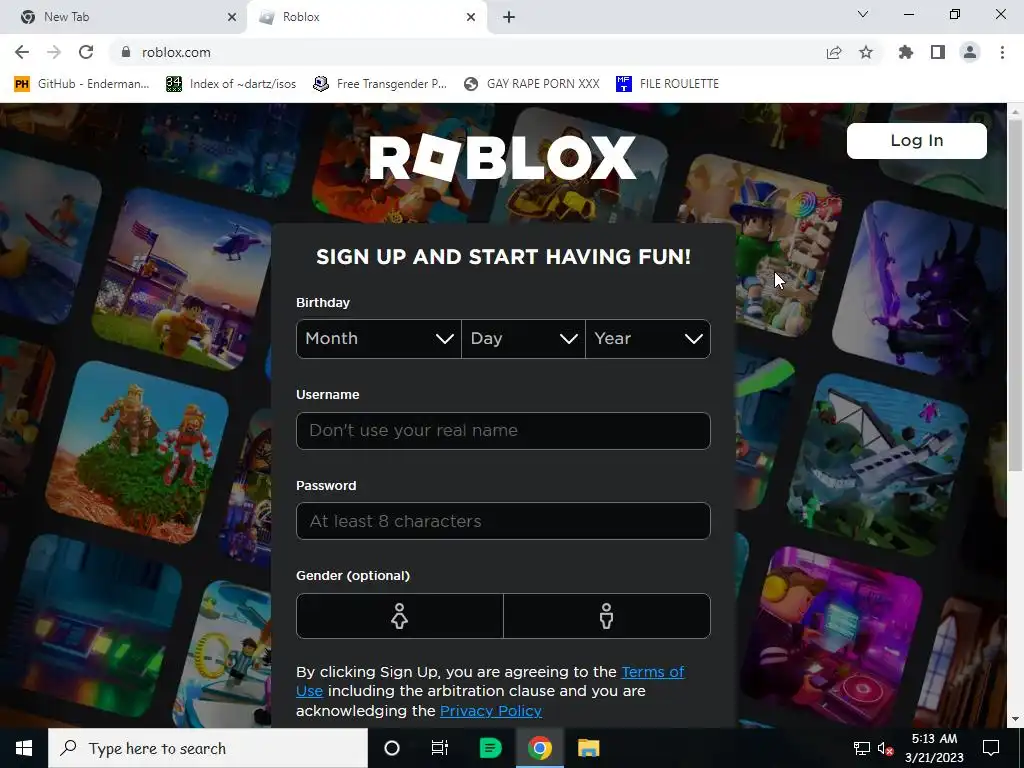Open Task View on the taskbar
The image size is (1024, 768).
tap(440, 748)
